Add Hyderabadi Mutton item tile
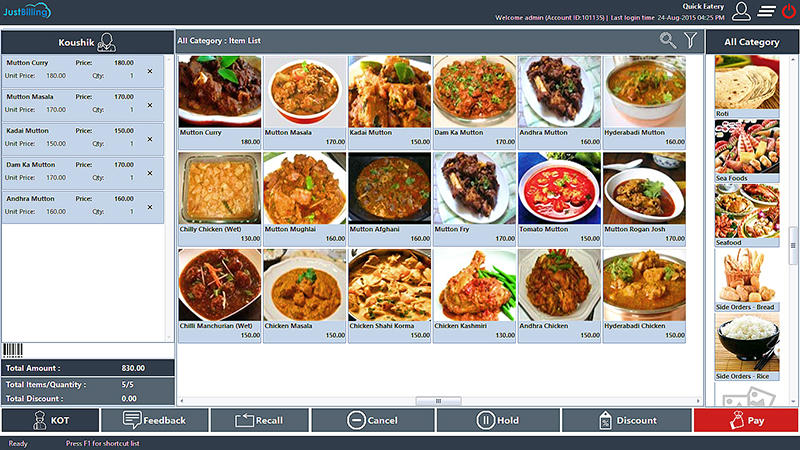 pos(644,102)
